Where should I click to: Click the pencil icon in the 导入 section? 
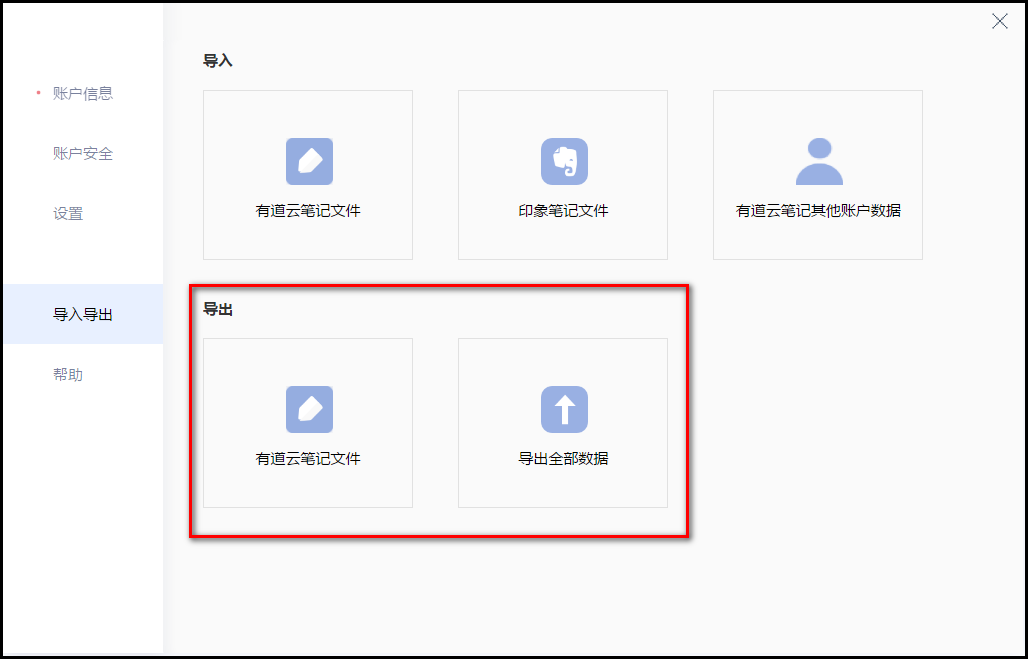coord(309,161)
